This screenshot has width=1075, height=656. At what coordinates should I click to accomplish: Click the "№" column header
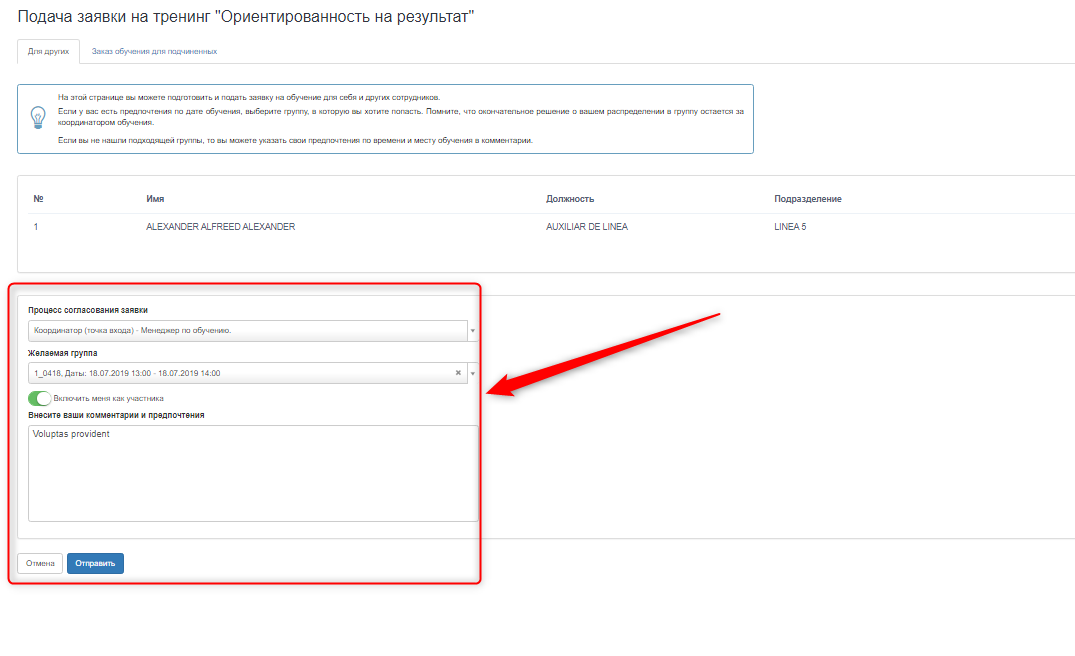click(x=38, y=199)
